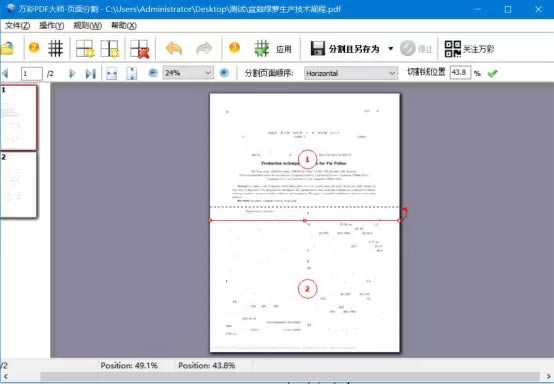
Task: Open the 操作 menu
Action: [51, 25]
